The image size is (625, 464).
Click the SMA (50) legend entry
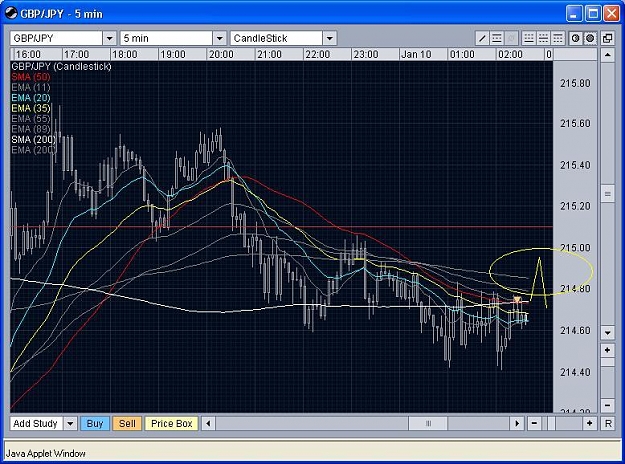31,77
